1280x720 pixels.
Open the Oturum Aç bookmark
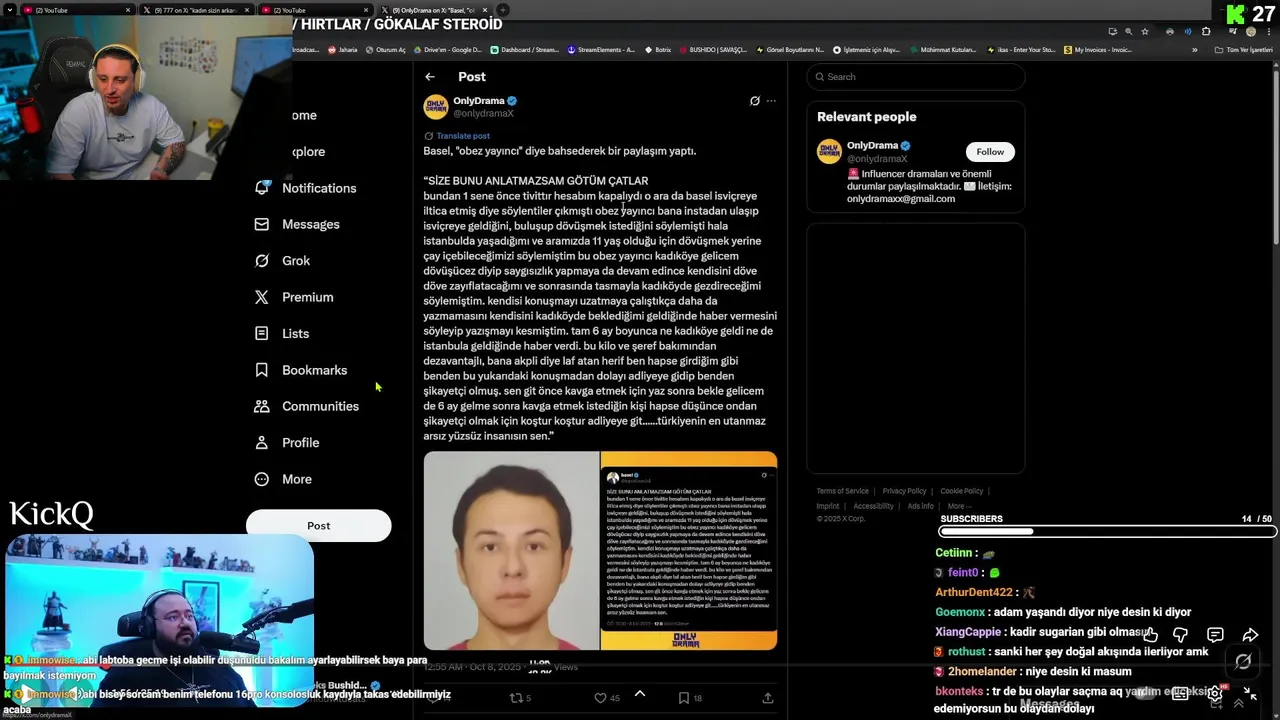point(385,49)
